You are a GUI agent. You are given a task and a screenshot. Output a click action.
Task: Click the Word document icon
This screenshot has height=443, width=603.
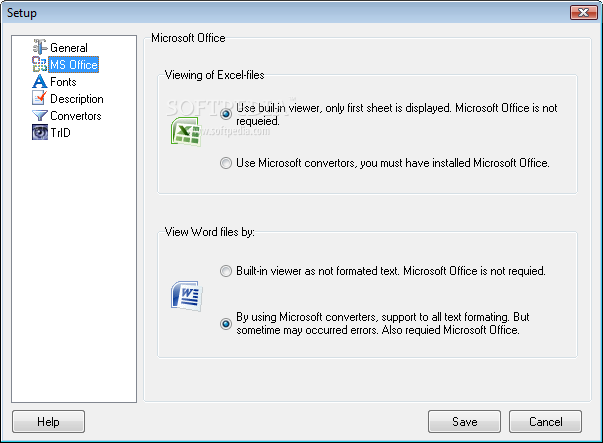(187, 296)
